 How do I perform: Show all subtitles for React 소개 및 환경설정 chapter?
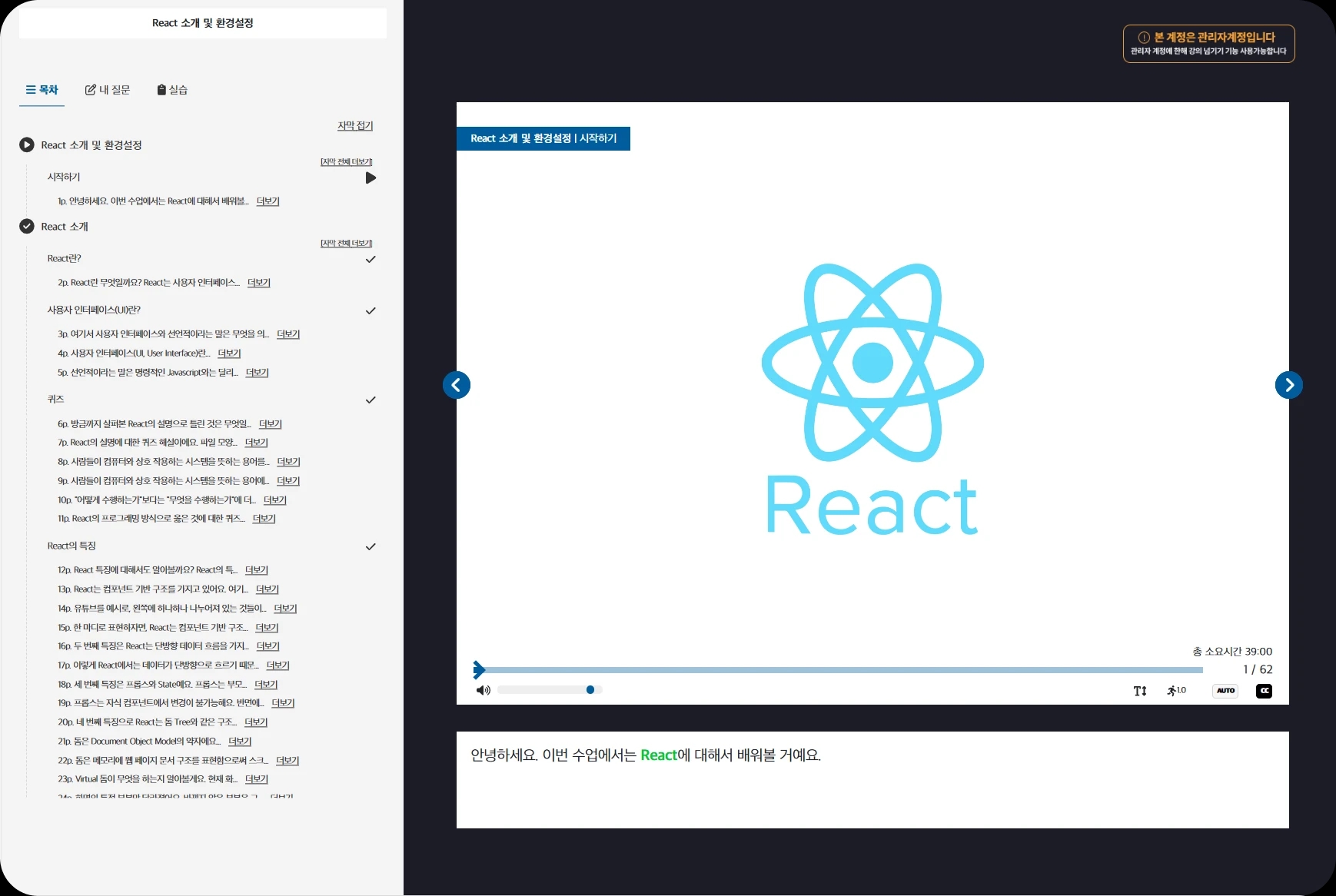(347, 161)
